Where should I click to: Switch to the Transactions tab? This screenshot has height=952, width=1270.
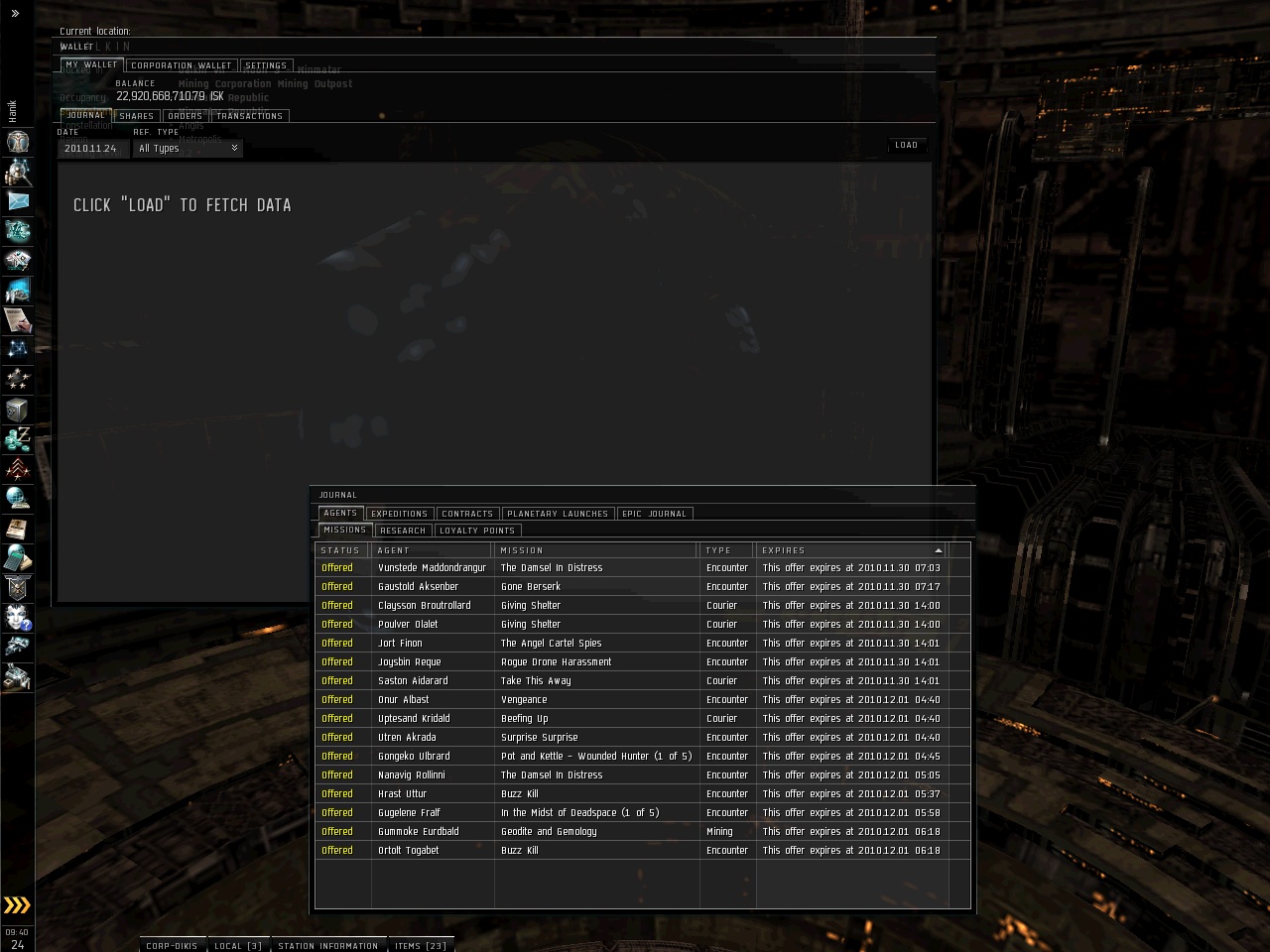tap(250, 116)
